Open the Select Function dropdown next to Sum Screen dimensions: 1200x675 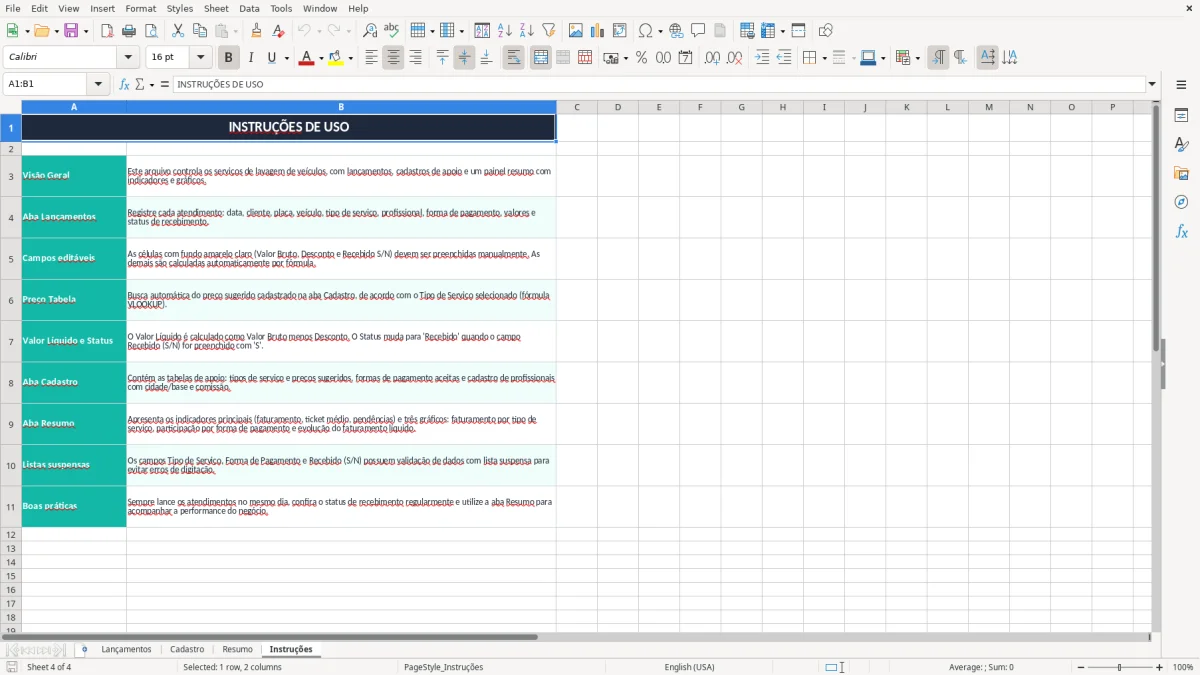click(x=152, y=84)
